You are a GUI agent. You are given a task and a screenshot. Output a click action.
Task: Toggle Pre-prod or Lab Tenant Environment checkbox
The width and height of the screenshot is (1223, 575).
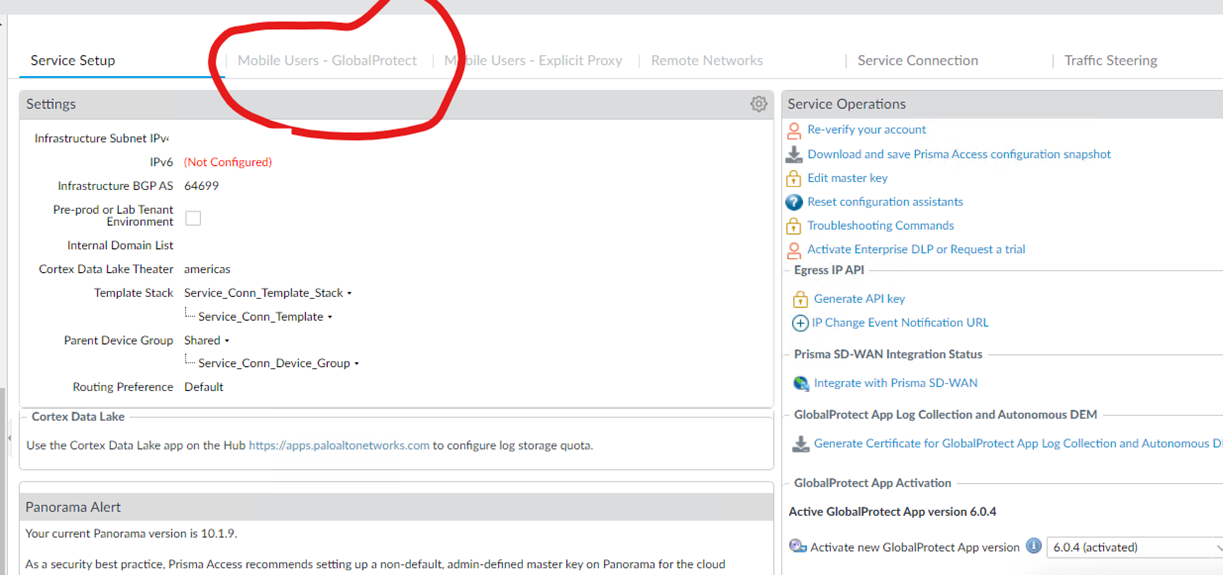[x=193, y=218]
